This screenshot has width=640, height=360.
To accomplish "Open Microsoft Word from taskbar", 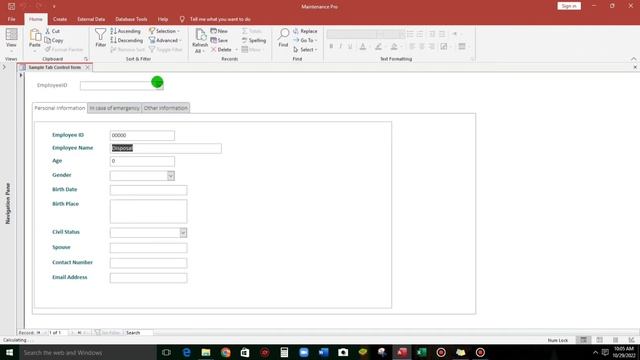I will coord(324,352).
